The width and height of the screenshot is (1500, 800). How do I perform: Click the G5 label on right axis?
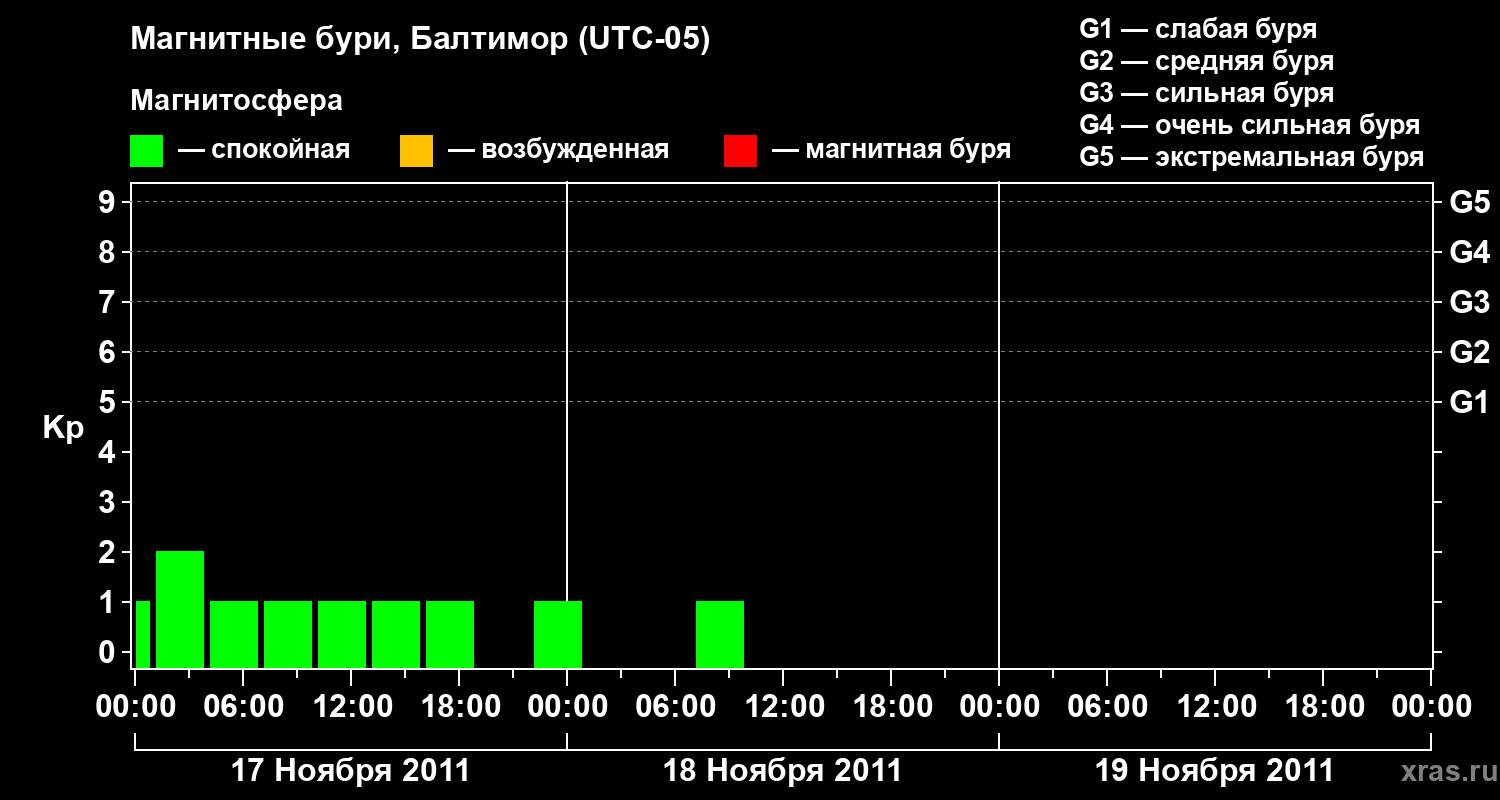click(x=1470, y=202)
